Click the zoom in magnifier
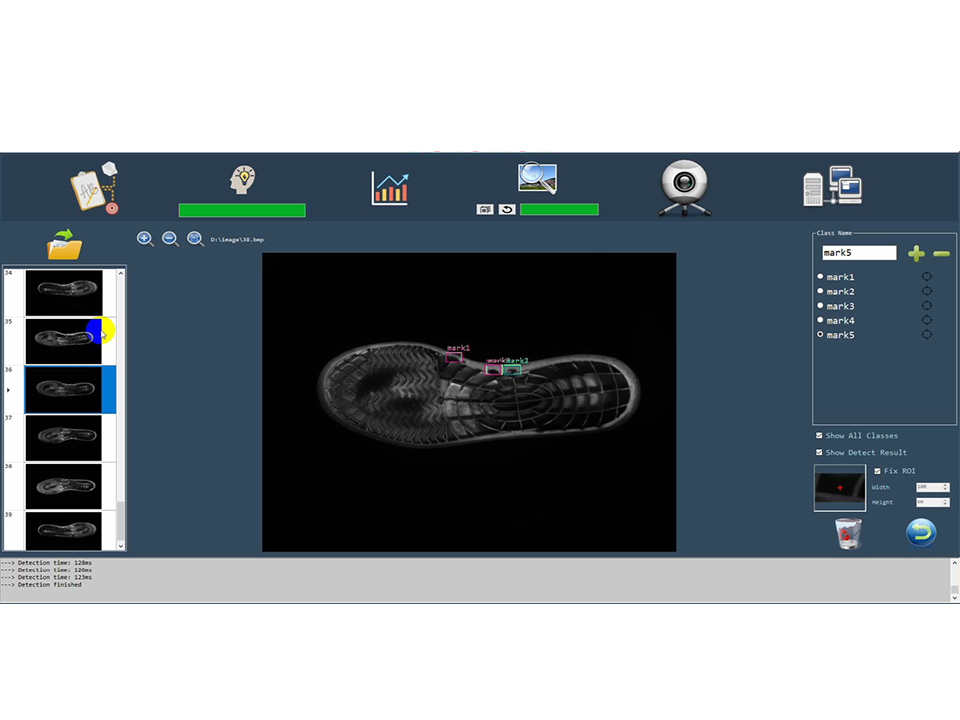960x720 pixels. (x=145, y=239)
